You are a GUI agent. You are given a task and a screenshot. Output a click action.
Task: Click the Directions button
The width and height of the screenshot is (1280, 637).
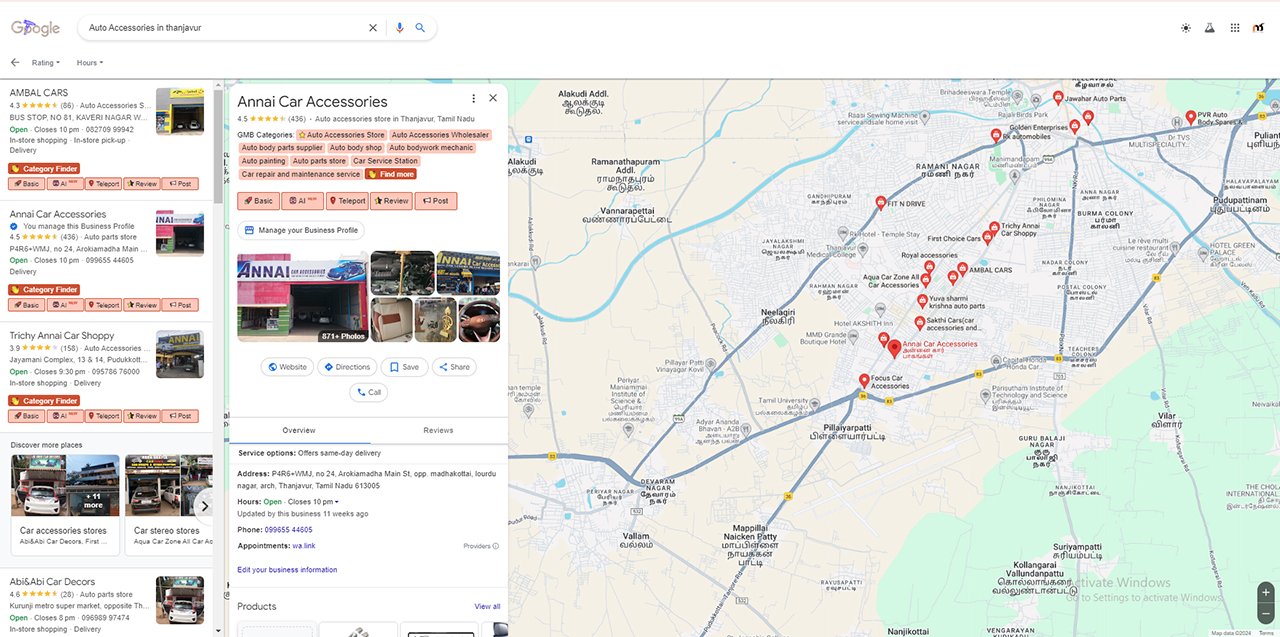[346, 367]
